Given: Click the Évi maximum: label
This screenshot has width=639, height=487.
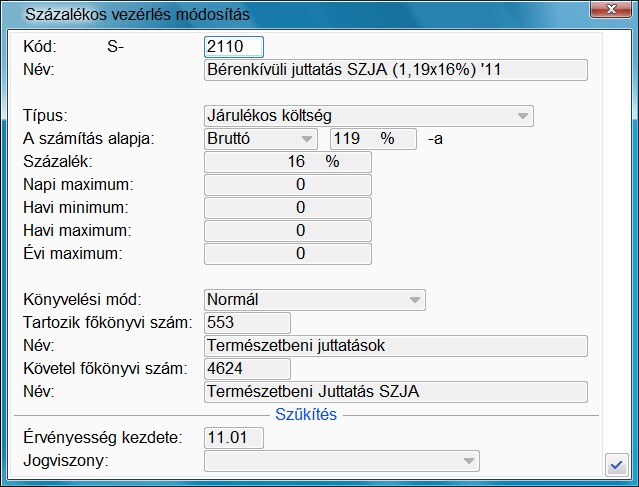Looking at the screenshot, I should pos(73,253).
